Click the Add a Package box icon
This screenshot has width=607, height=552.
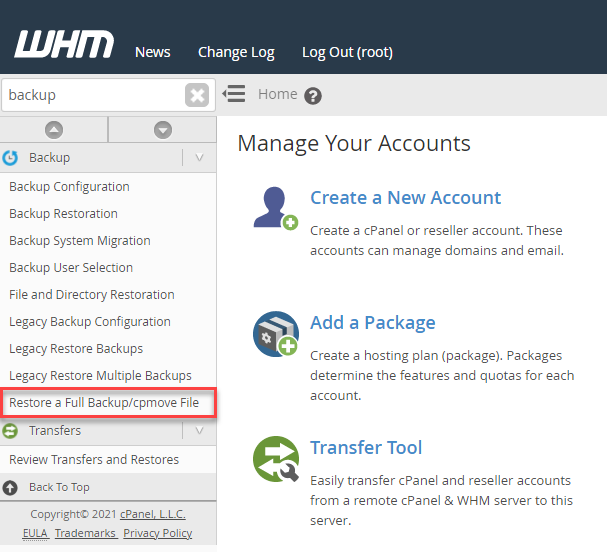point(276,334)
